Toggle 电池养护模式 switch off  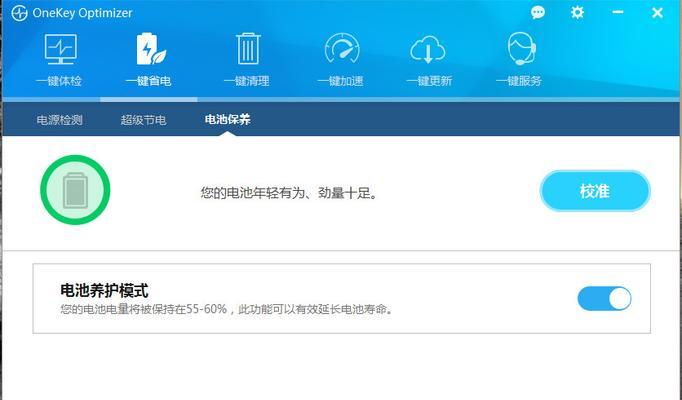click(x=604, y=299)
